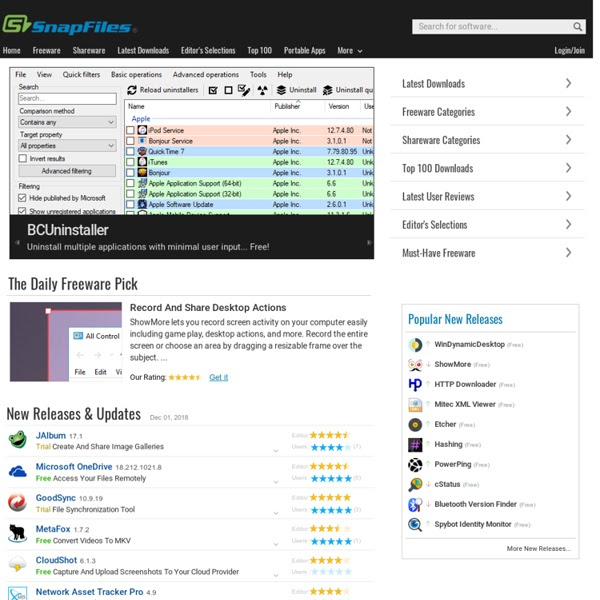Viewport: 600px width, 600px height.
Task: Click the Etcher disc icon
Action: click(x=415, y=425)
